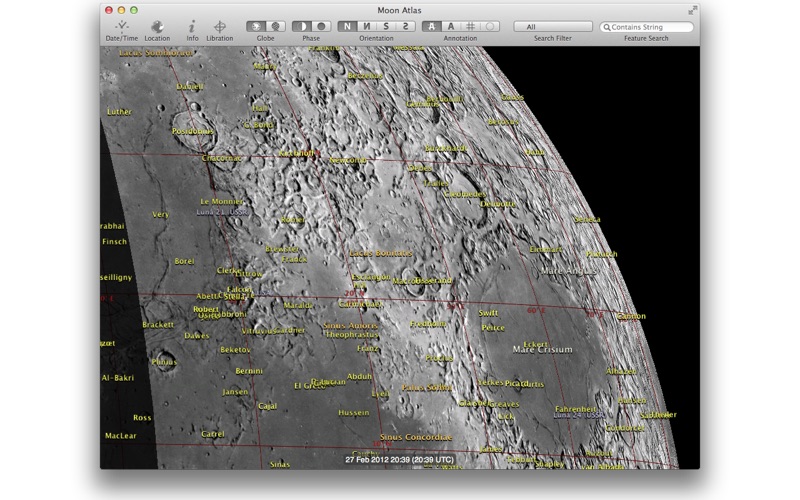
Task: Click the Borel label
Action: (184, 261)
